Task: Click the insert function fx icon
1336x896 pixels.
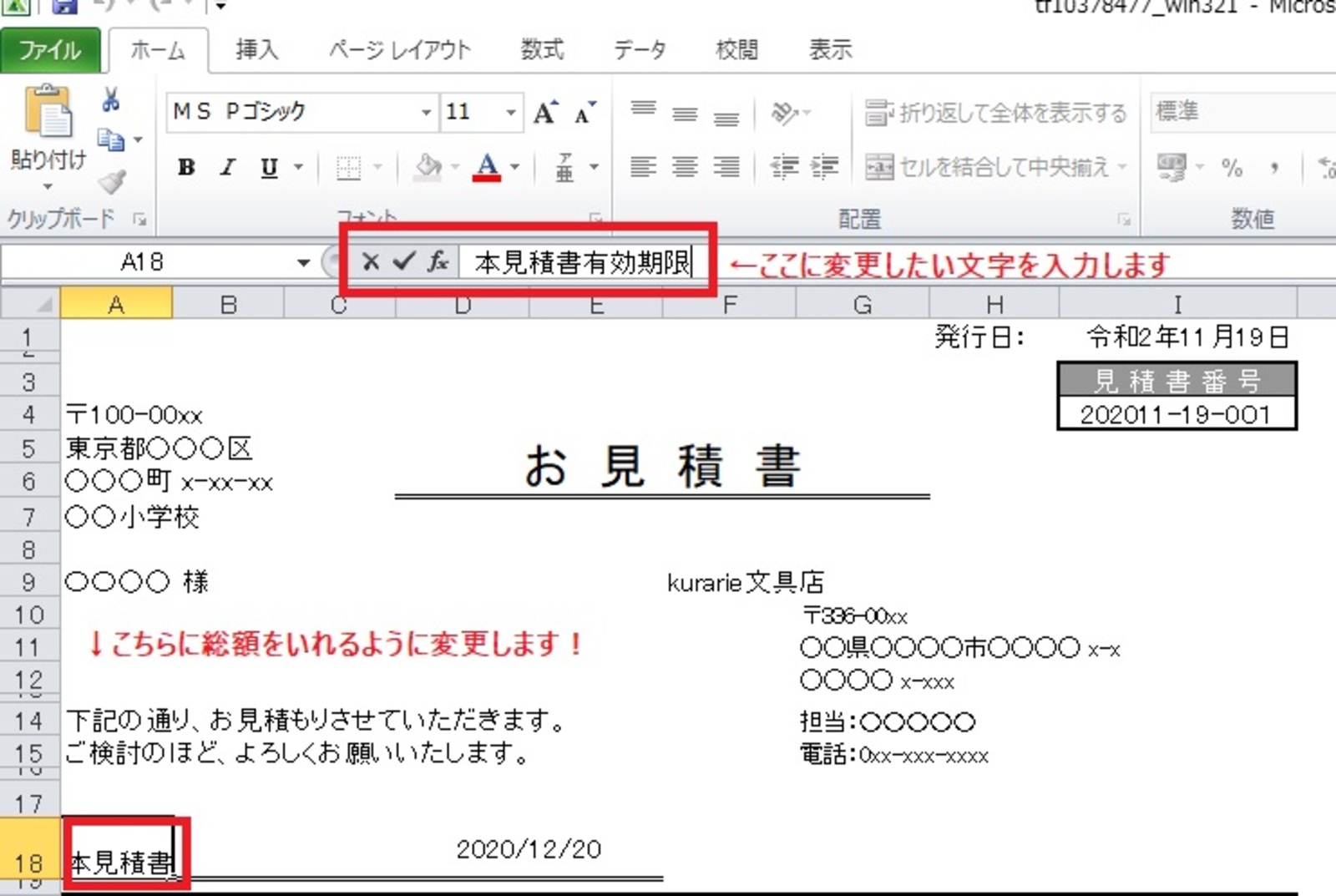Action: coord(438,262)
